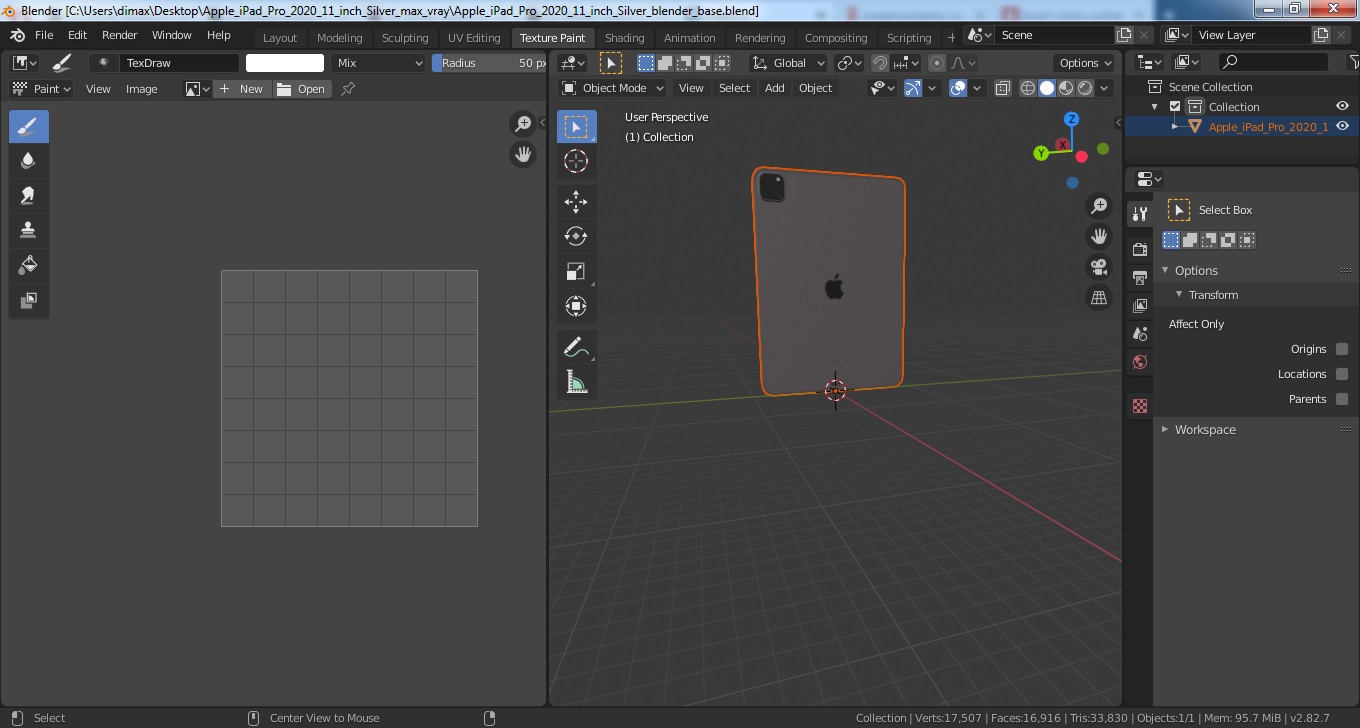Expand the Apple_iPad_Pro_2020_1 object tree
The image size is (1360, 728).
1176,127
